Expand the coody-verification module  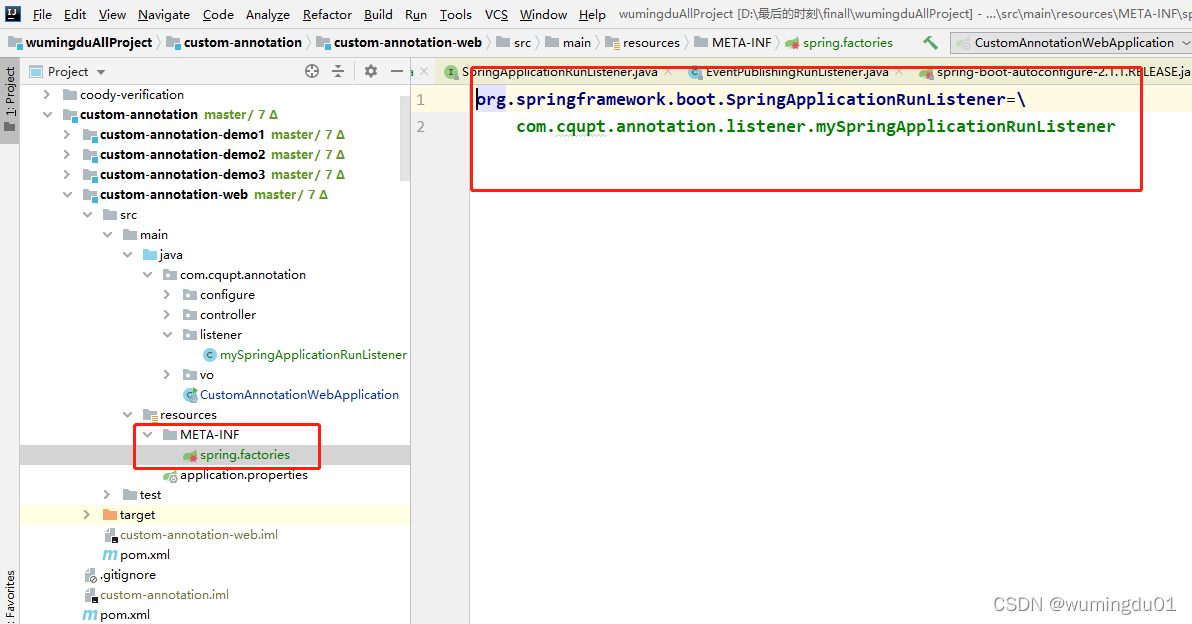pos(47,94)
